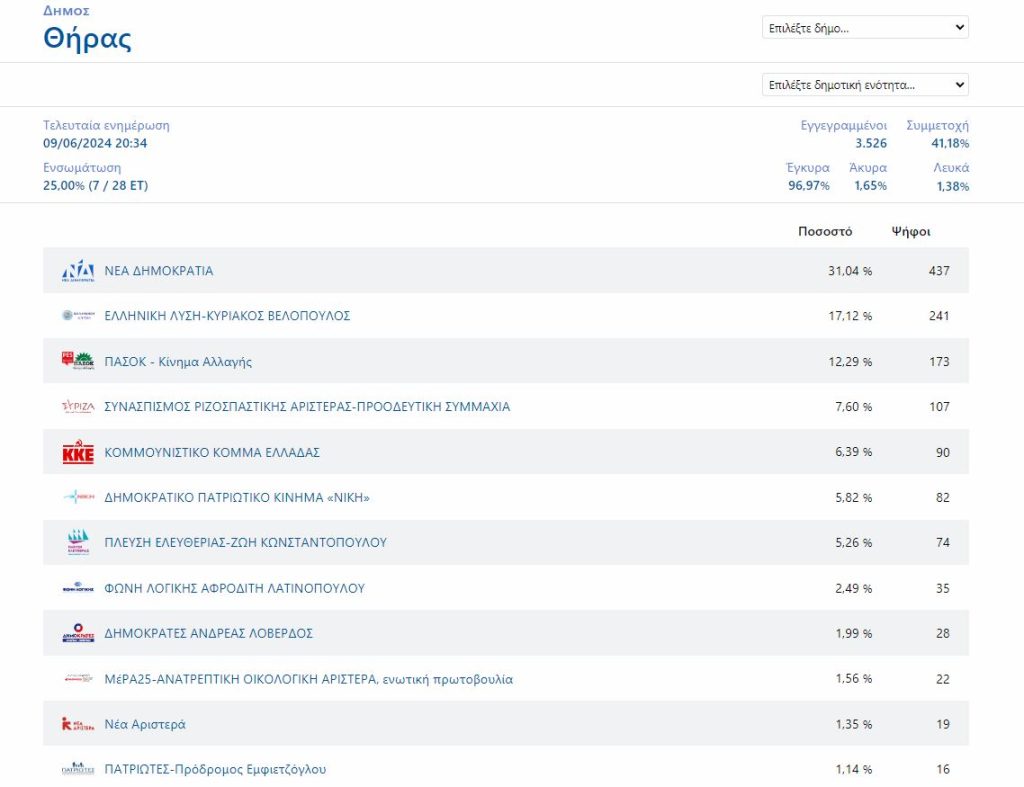Click the percentage '12,29 %'
Image resolution: width=1024 pixels, height=787 pixels.
coord(850,361)
